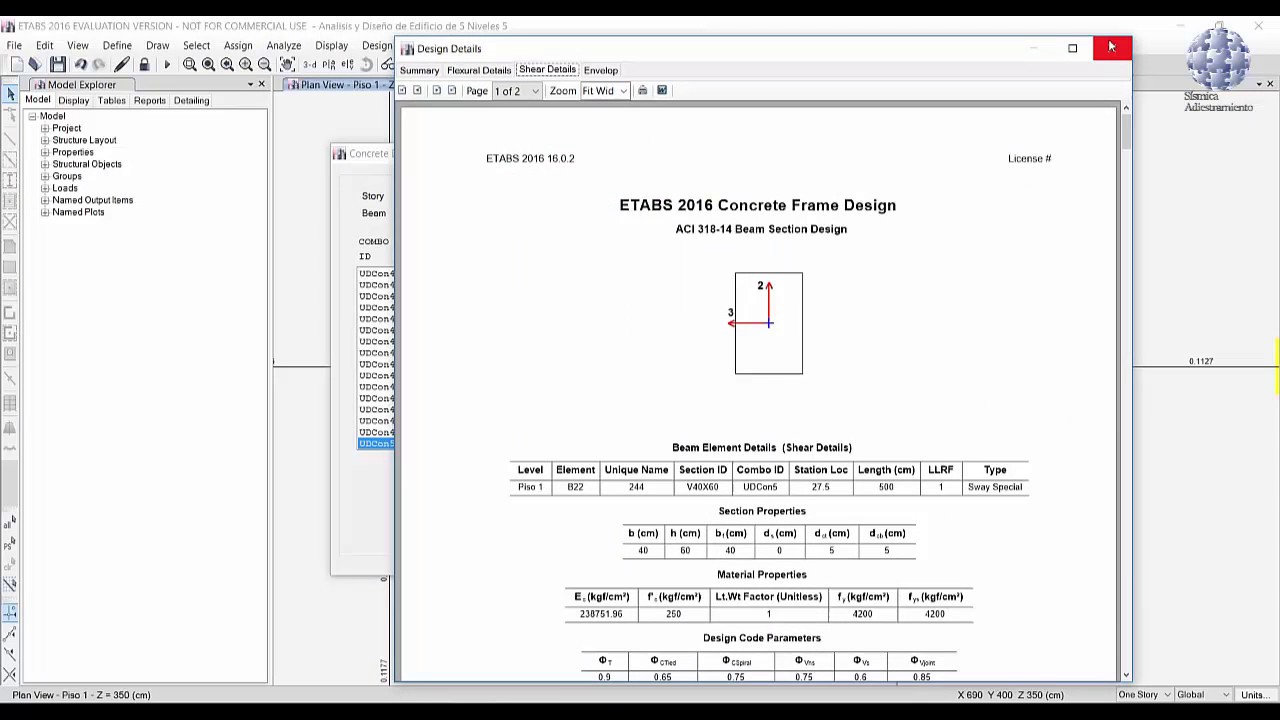The height and width of the screenshot is (720, 1280).
Task: Open the Display tab in Model Explorer
Action: click(x=73, y=100)
